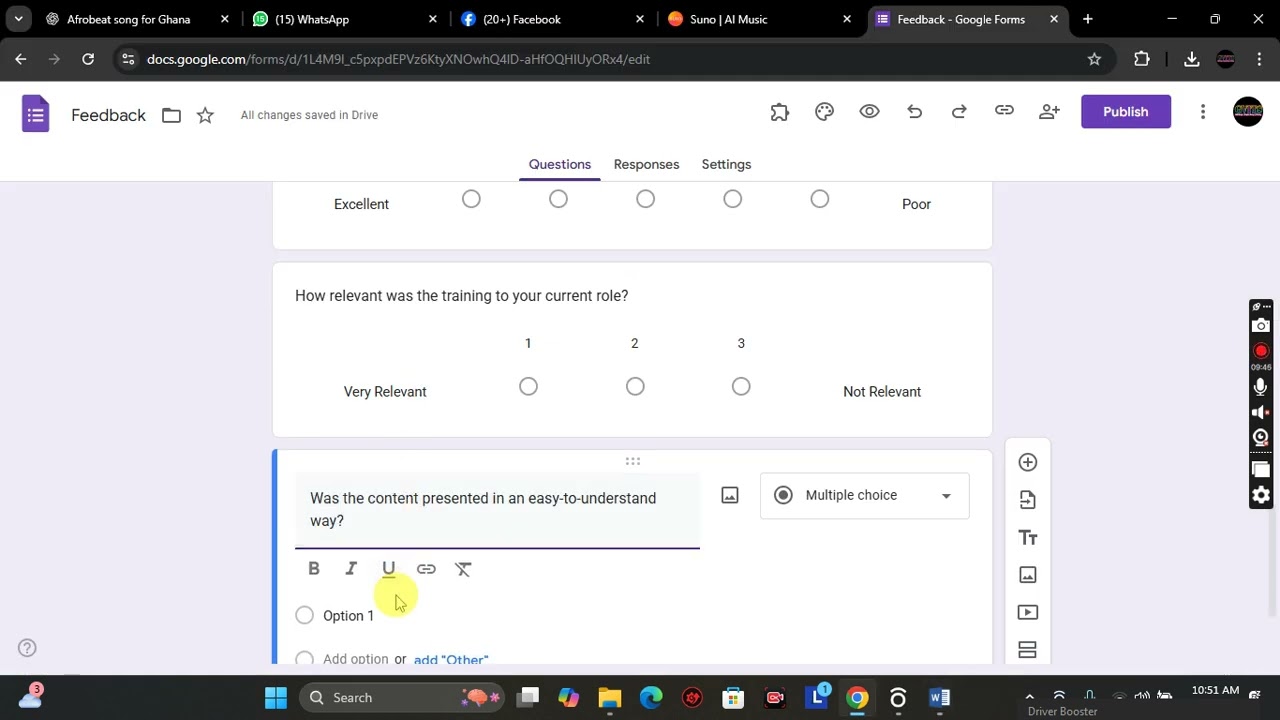Image resolution: width=1280 pixels, height=720 pixels.
Task: Open the Chrome tab search dropdown
Action: [18, 19]
